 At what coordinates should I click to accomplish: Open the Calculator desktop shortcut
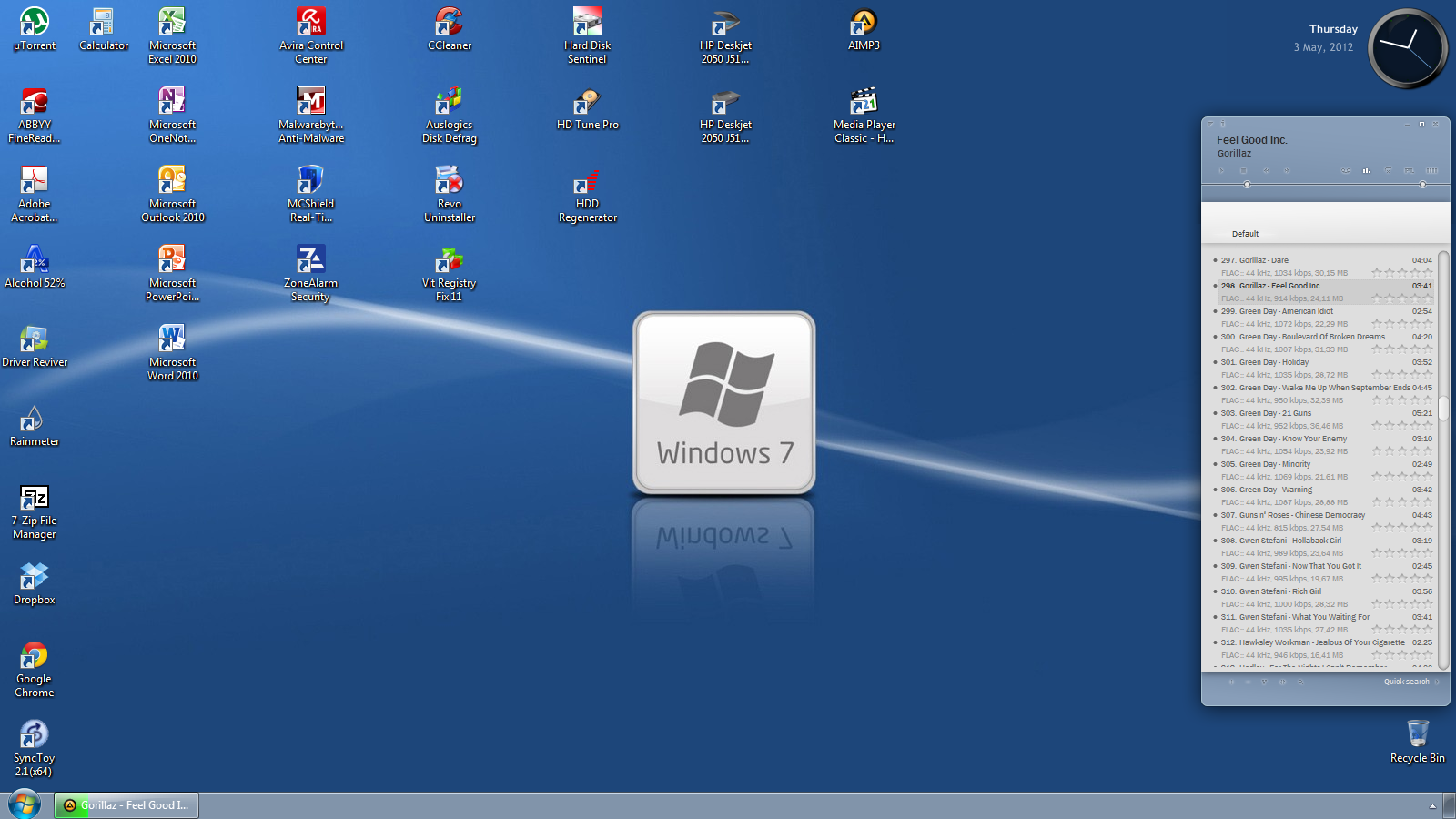[x=104, y=29]
